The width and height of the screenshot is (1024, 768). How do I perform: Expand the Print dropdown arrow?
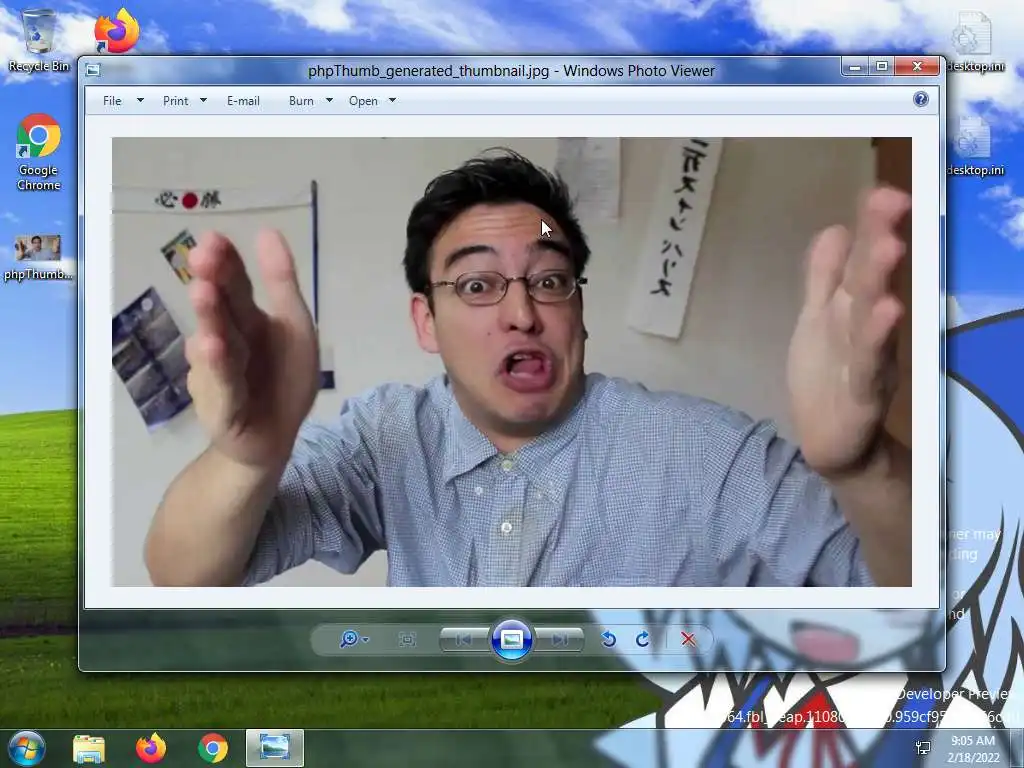tap(203, 101)
